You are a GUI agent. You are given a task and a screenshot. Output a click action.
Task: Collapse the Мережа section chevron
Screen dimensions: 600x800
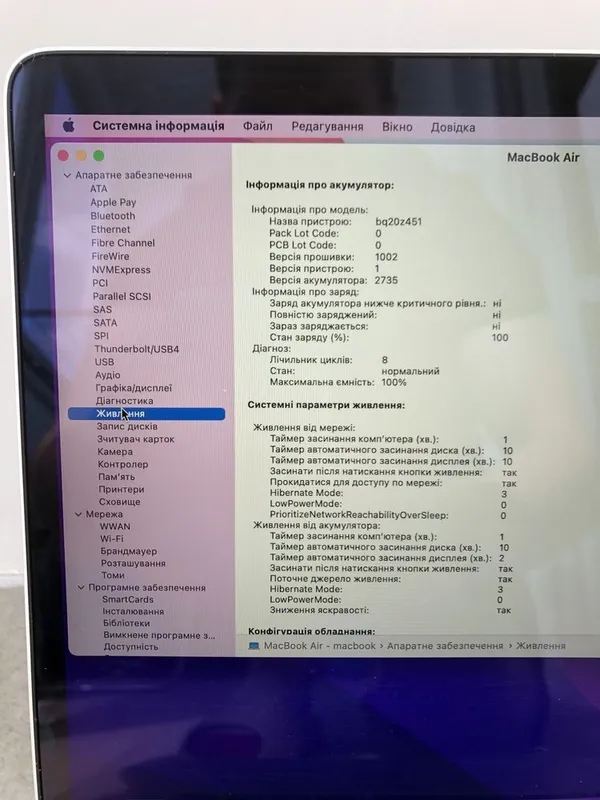(x=79, y=514)
